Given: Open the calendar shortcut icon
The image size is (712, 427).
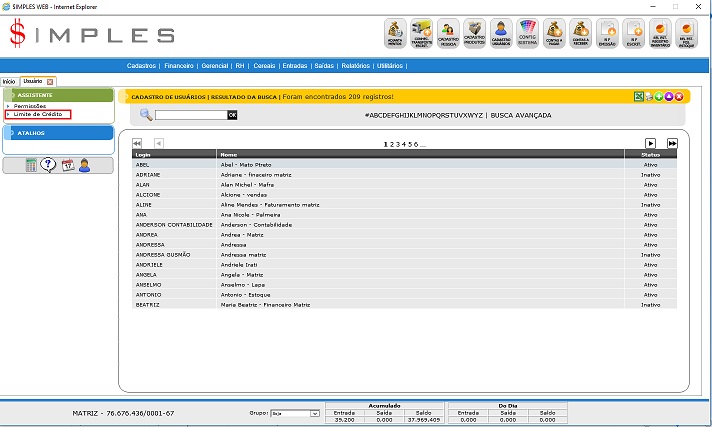Looking at the screenshot, I should (68, 165).
